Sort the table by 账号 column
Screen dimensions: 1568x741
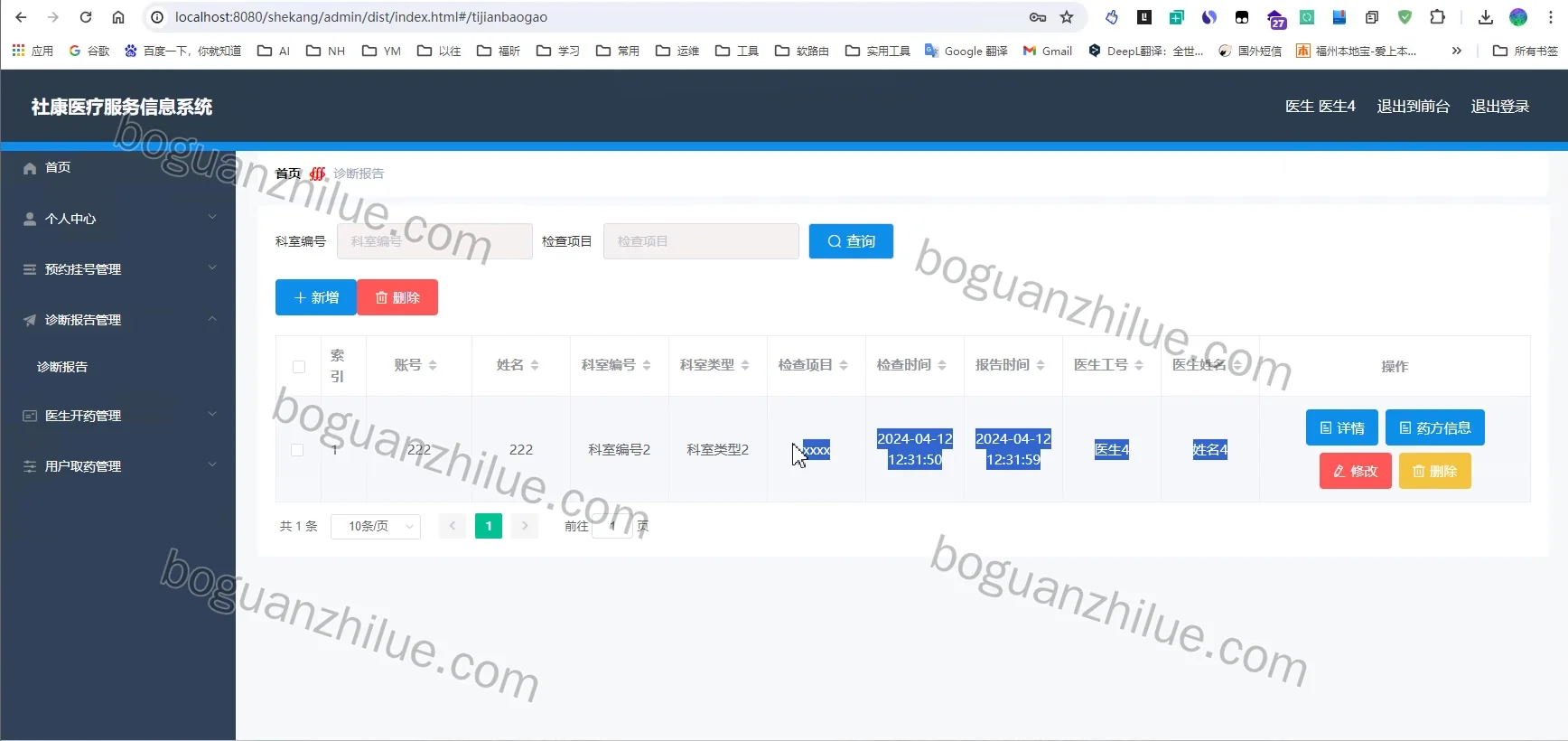(433, 365)
